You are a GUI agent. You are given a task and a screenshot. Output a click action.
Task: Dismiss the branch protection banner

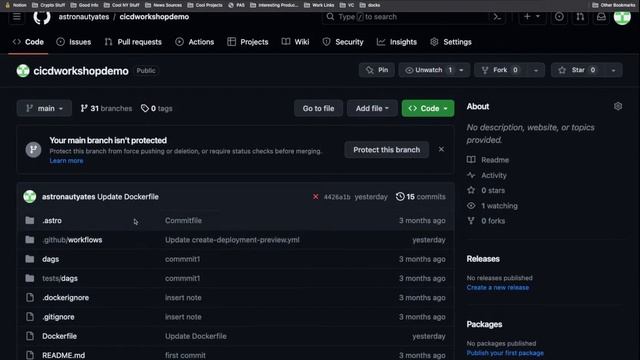(441, 149)
